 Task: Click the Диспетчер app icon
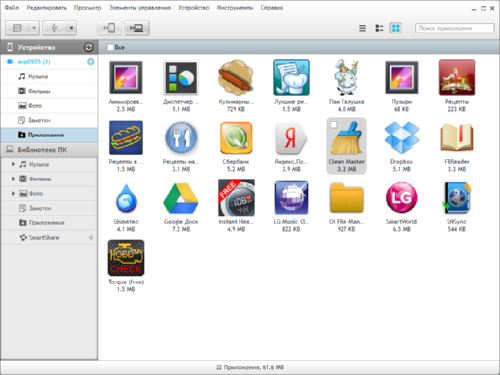pos(181,78)
